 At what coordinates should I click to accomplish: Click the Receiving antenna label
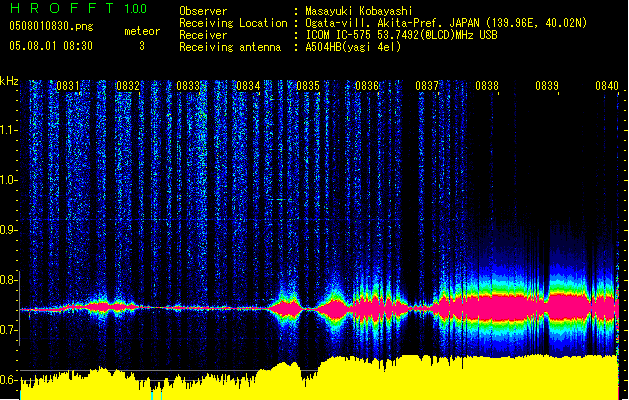tap(230, 47)
